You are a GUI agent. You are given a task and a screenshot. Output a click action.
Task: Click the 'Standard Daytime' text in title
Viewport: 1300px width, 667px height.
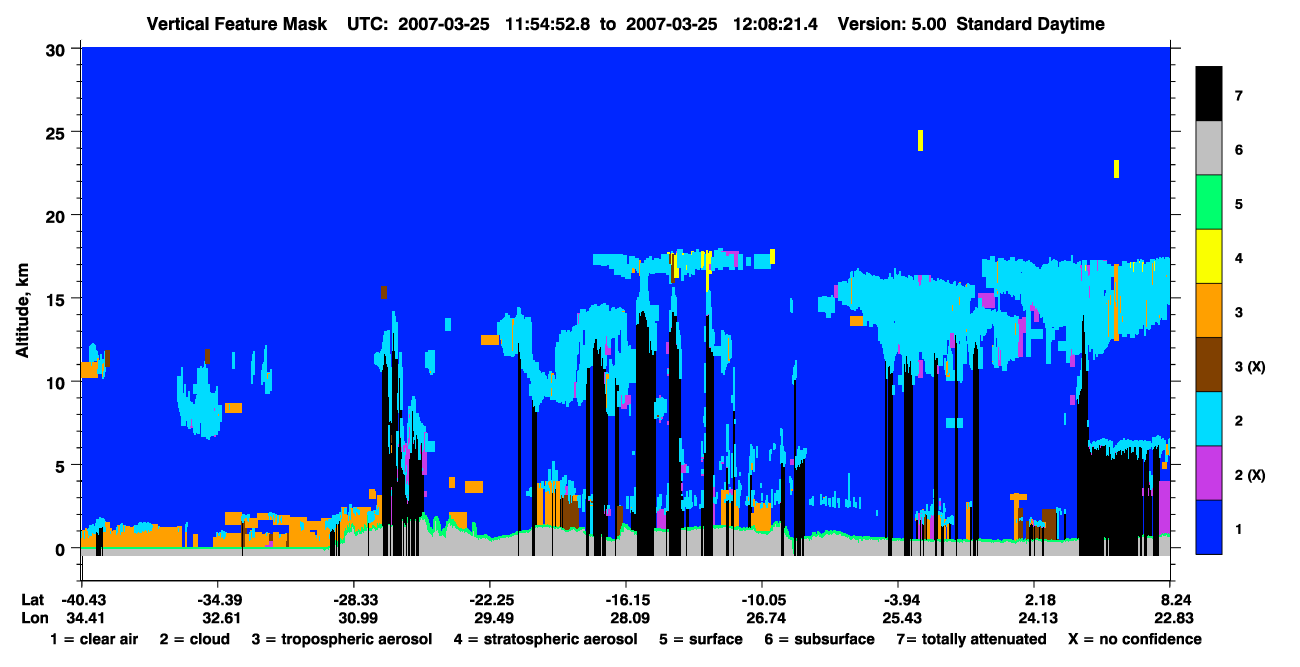[1031, 24]
